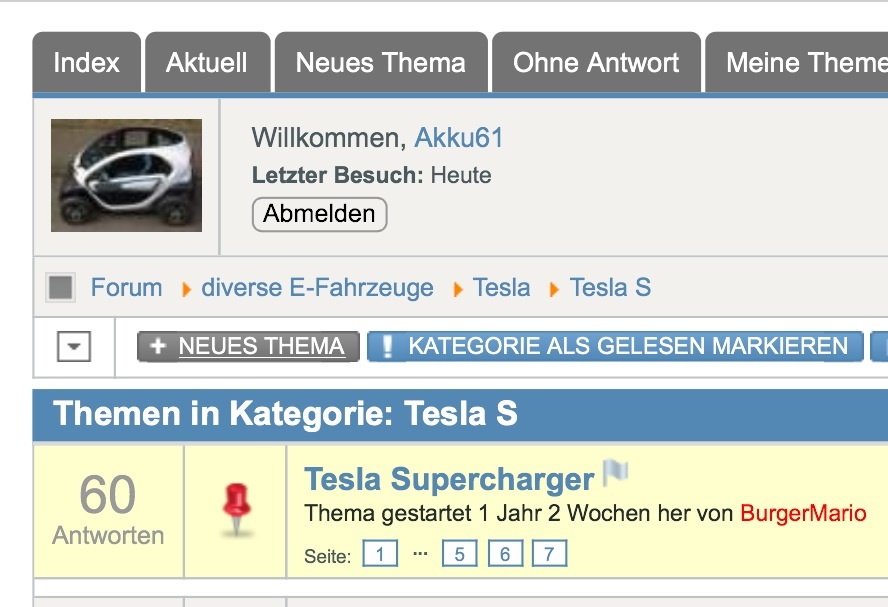
Task: Visit BurgerMario's user profile
Action: pos(803,514)
